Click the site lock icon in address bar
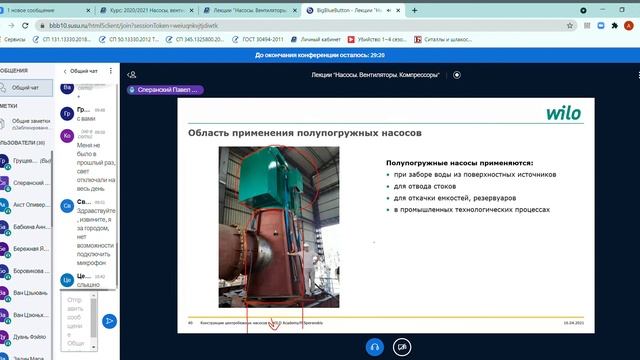Screen dimensions: 640x360 point(42,26)
